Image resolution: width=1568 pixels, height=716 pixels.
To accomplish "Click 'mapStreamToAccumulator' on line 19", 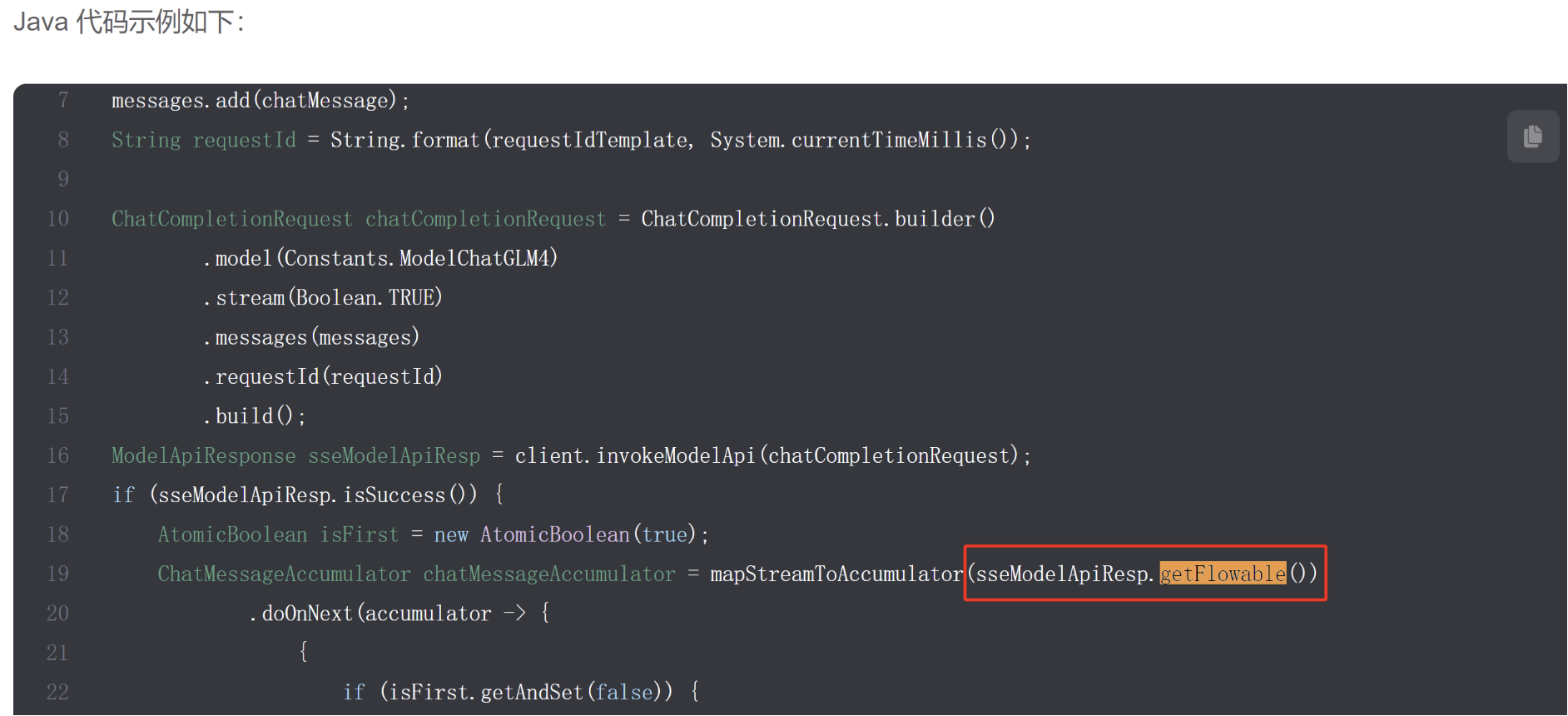I will pyautogui.click(x=836, y=574).
